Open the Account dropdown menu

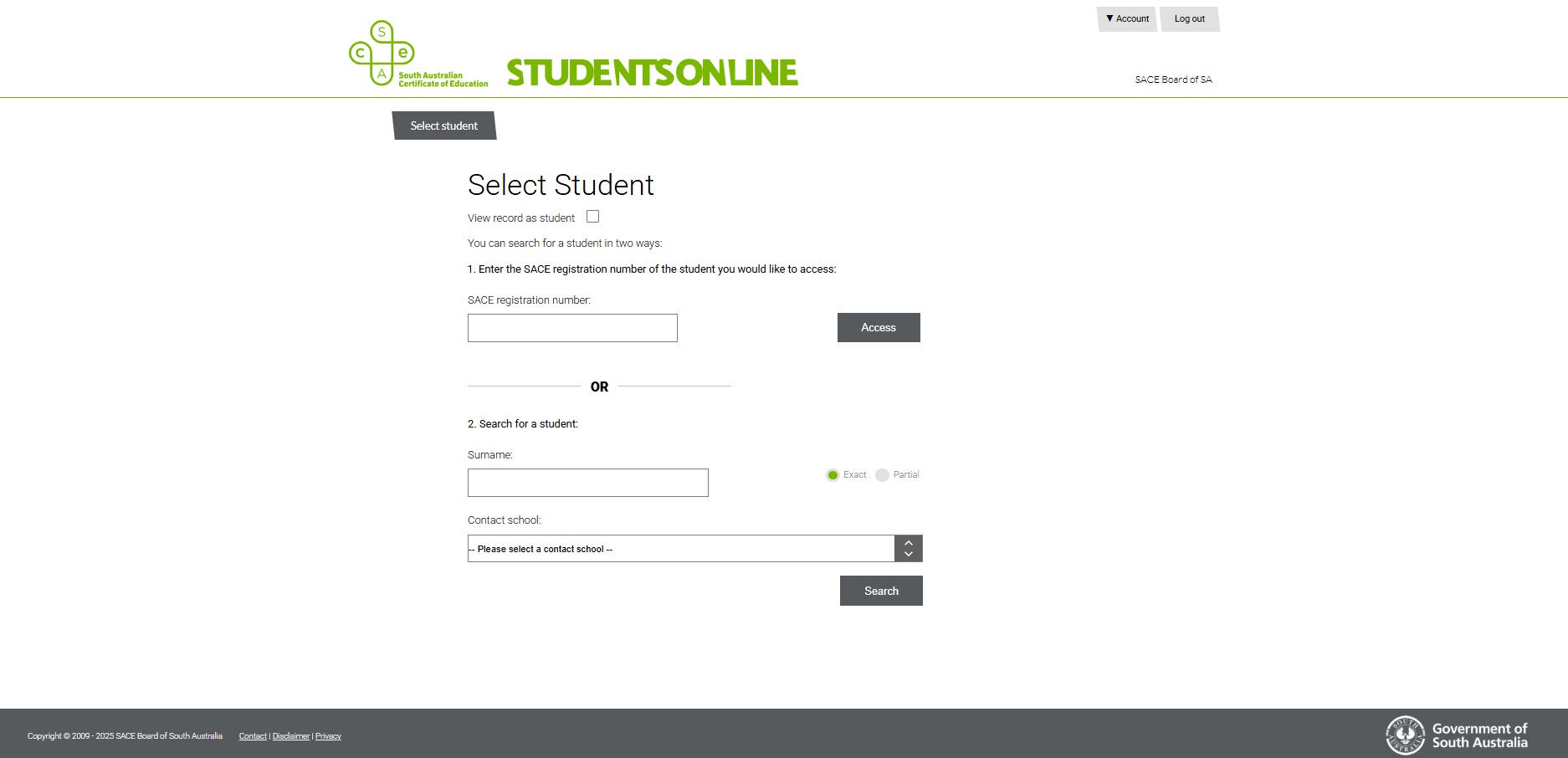click(x=1127, y=19)
